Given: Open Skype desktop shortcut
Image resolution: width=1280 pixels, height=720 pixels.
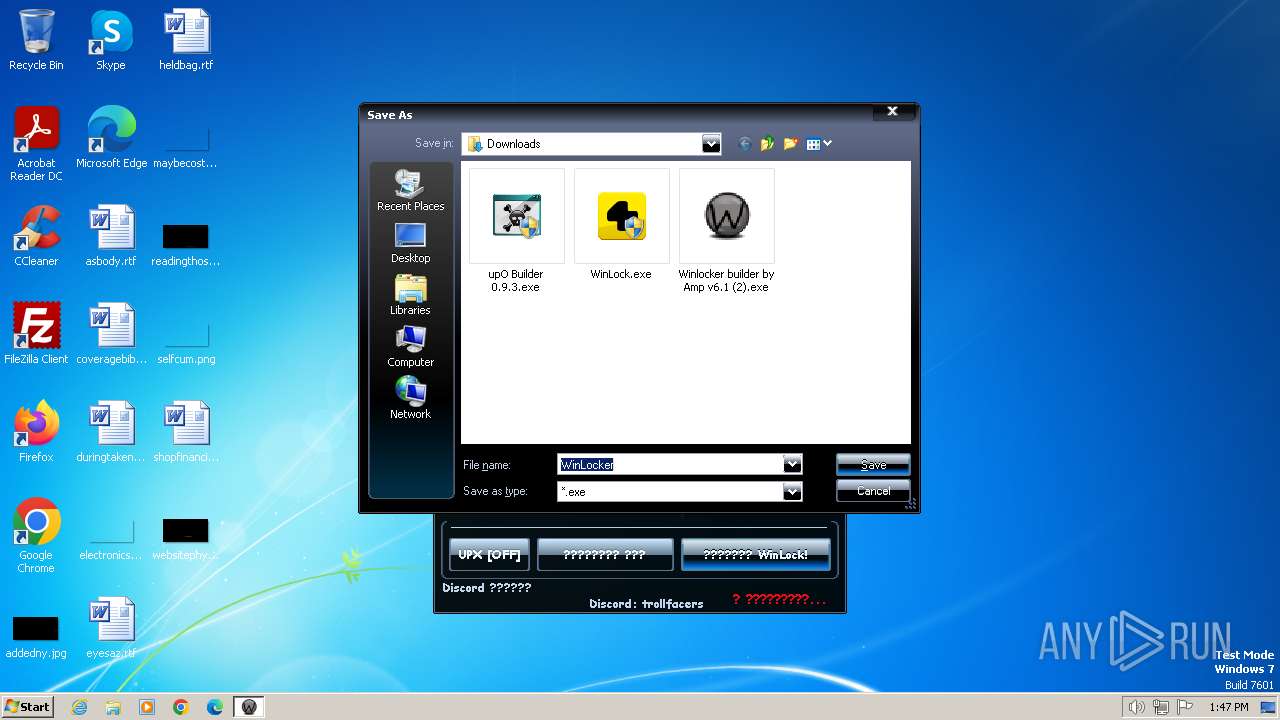Looking at the screenshot, I should 110,40.
